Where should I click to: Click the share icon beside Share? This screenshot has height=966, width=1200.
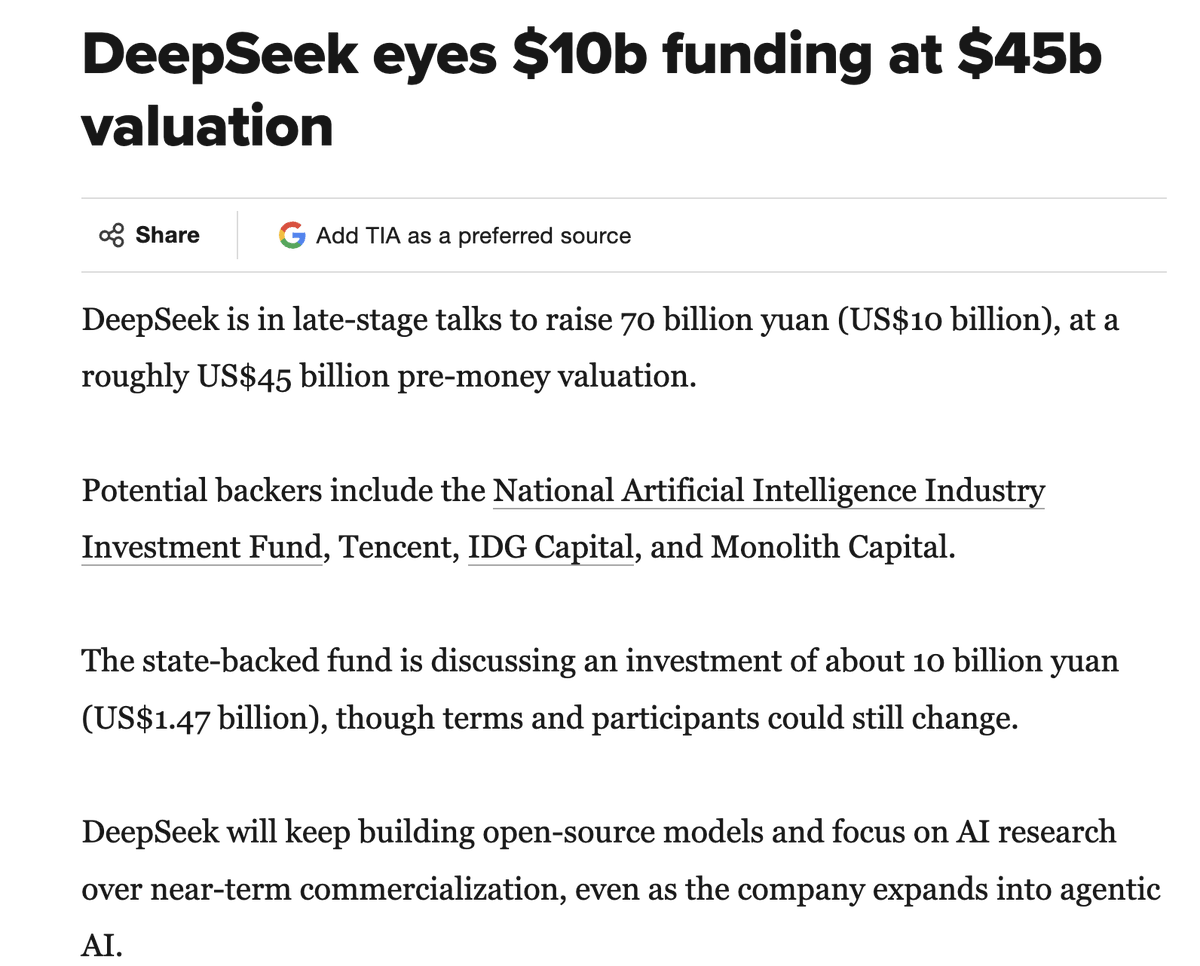[112, 235]
